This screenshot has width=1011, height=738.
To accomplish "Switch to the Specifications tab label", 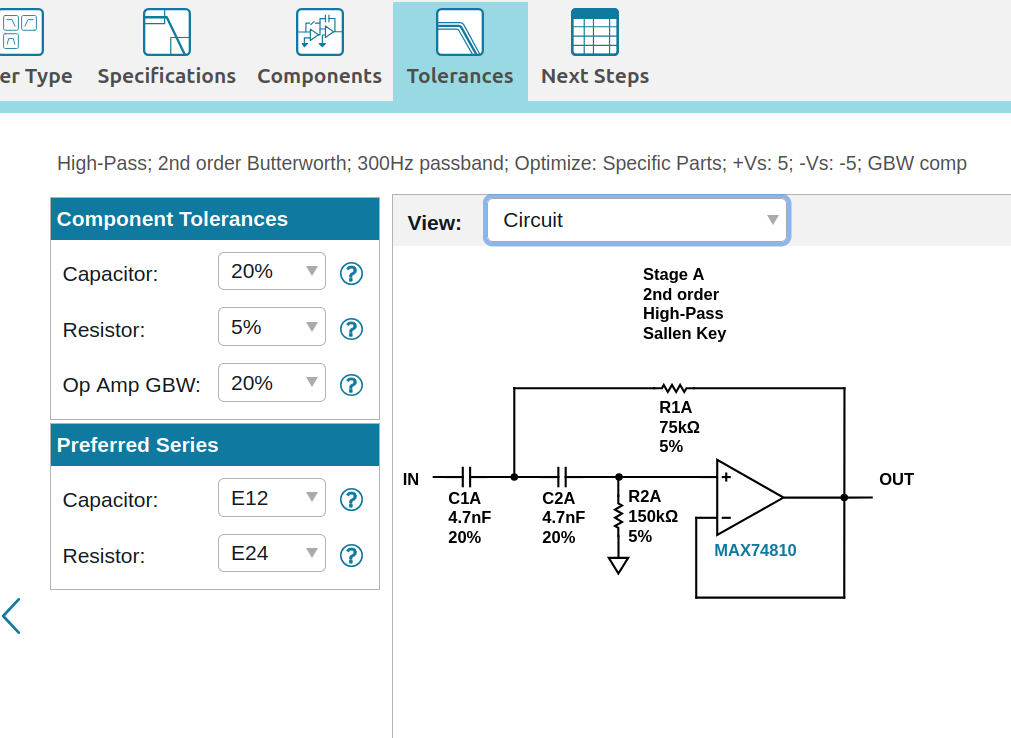I will click(166, 76).
